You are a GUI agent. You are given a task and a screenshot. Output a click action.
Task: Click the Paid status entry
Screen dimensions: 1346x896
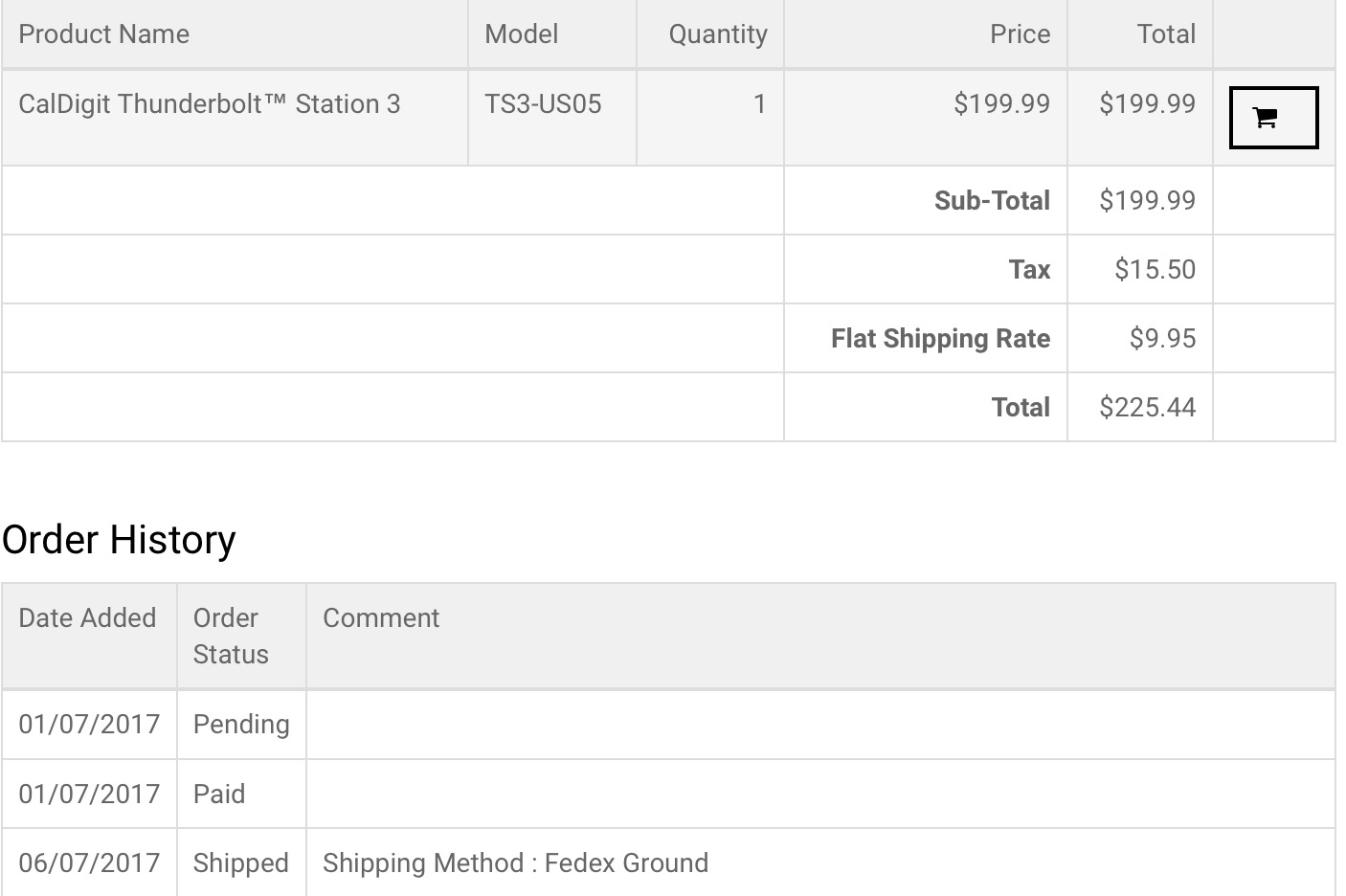click(219, 794)
